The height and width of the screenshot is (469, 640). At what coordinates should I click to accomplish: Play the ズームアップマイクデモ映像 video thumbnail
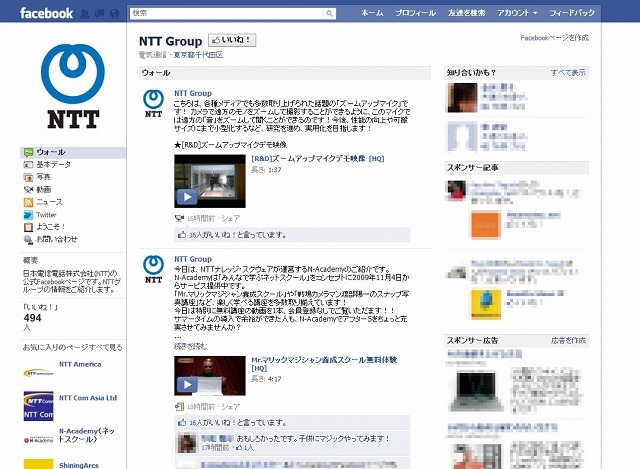pos(210,181)
